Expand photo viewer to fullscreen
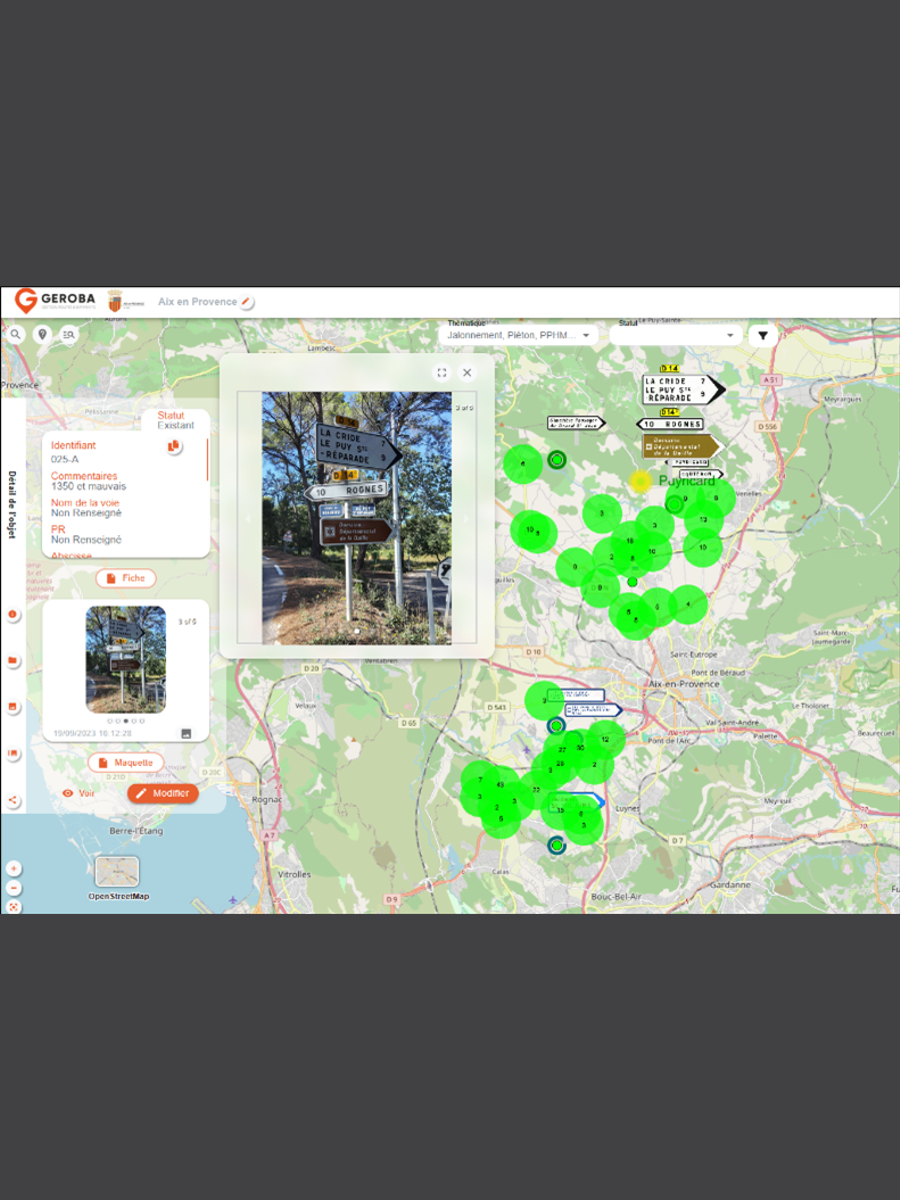This screenshot has height=1200, width=900. 442,373
